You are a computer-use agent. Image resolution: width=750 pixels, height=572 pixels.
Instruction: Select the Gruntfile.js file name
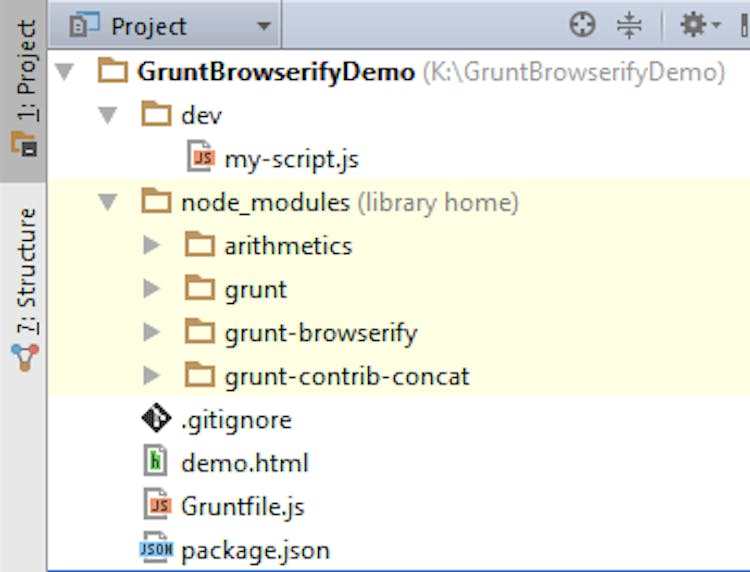(x=243, y=507)
